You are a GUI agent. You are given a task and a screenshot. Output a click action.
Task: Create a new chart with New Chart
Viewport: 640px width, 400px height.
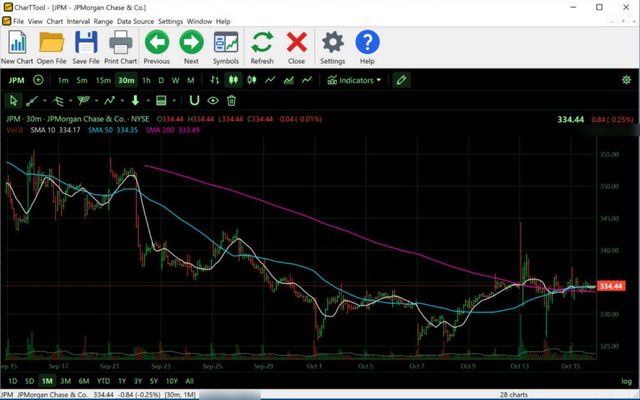click(x=17, y=47)
